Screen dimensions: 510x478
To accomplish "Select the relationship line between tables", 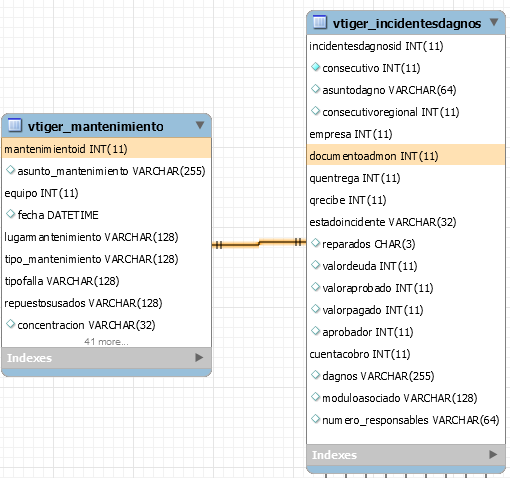I will point(259,243).
